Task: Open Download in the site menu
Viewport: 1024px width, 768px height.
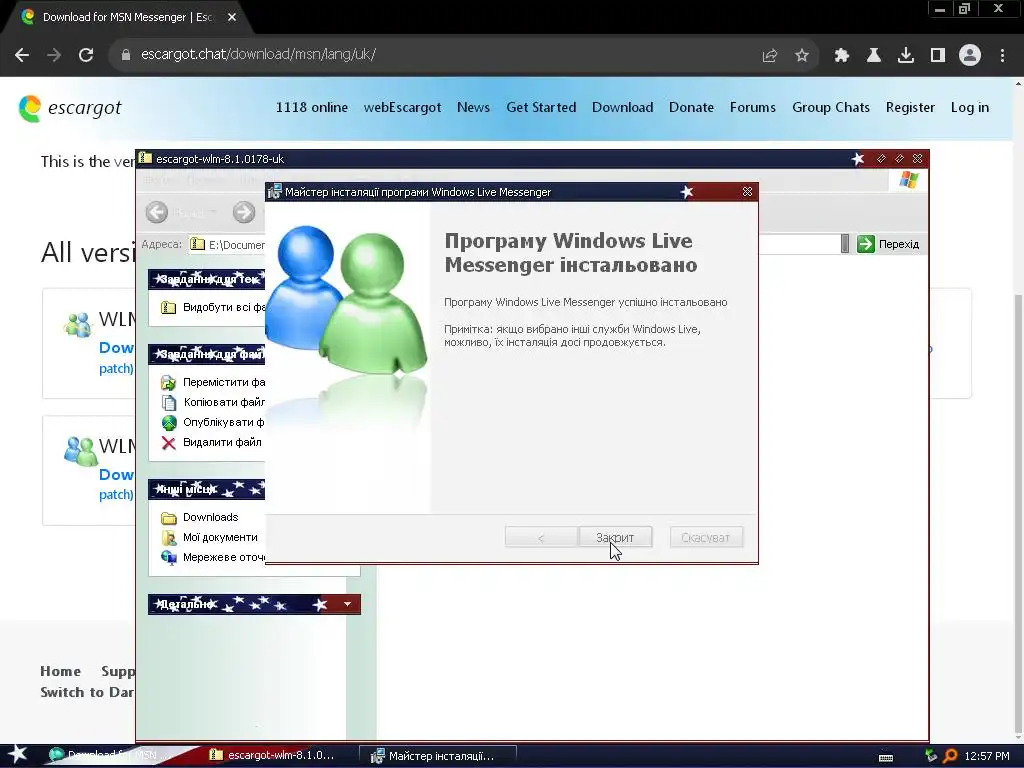Action: pyautogui.click(x=622, y=107)
